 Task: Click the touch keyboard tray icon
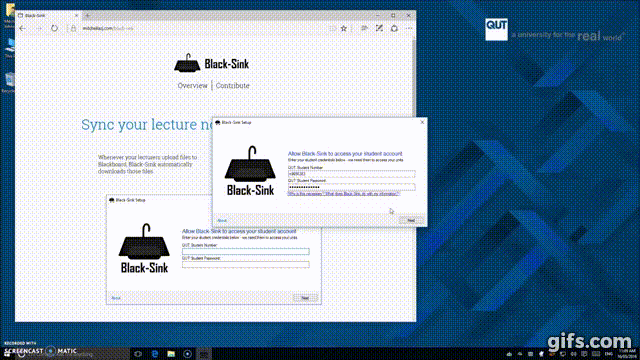click(x=596, y=354)
